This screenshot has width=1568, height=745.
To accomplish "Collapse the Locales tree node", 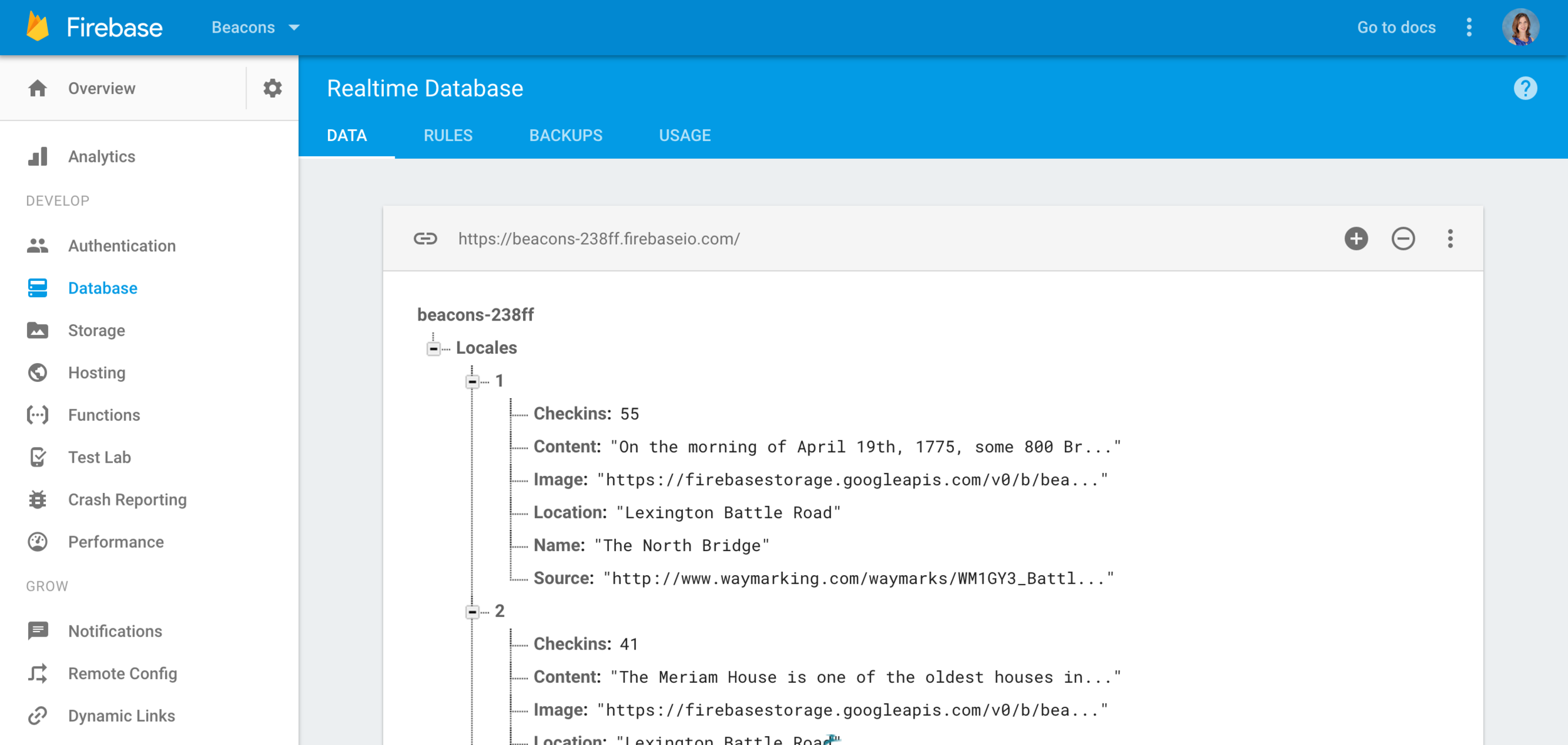I will click(x=433, y=349).
